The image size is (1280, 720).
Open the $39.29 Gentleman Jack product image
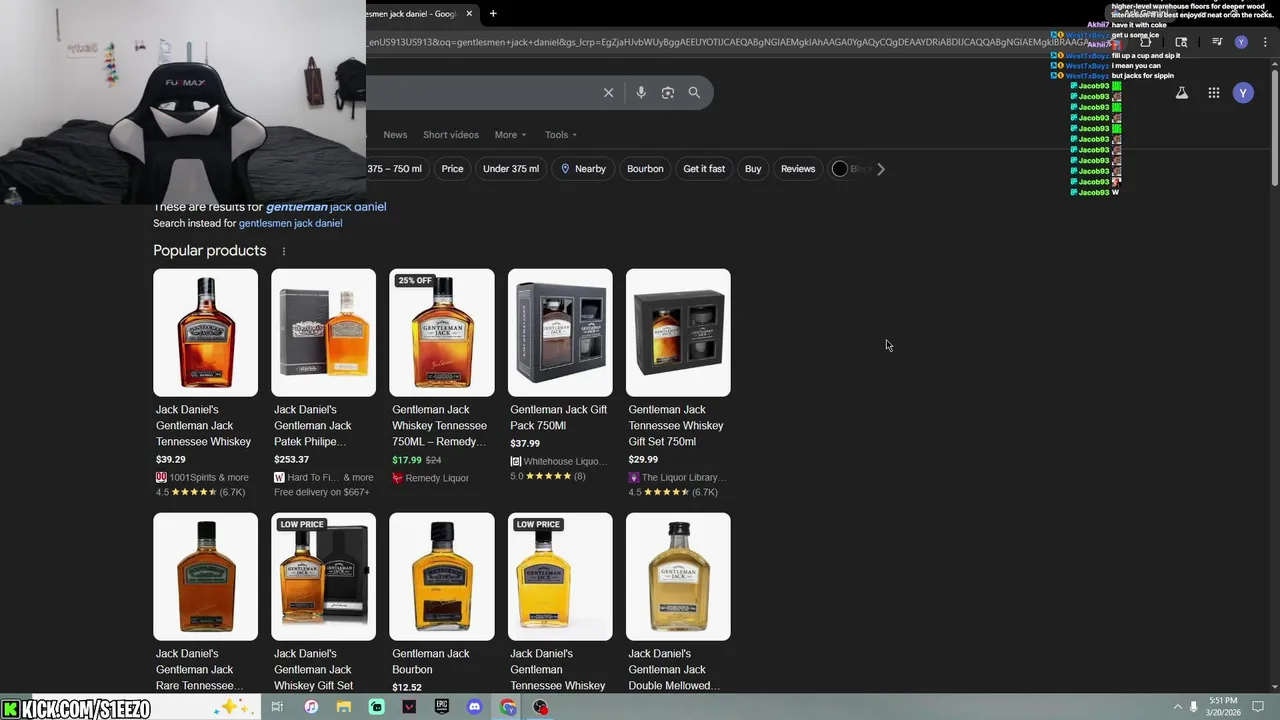pyautogui.click(x=205, y=332)
